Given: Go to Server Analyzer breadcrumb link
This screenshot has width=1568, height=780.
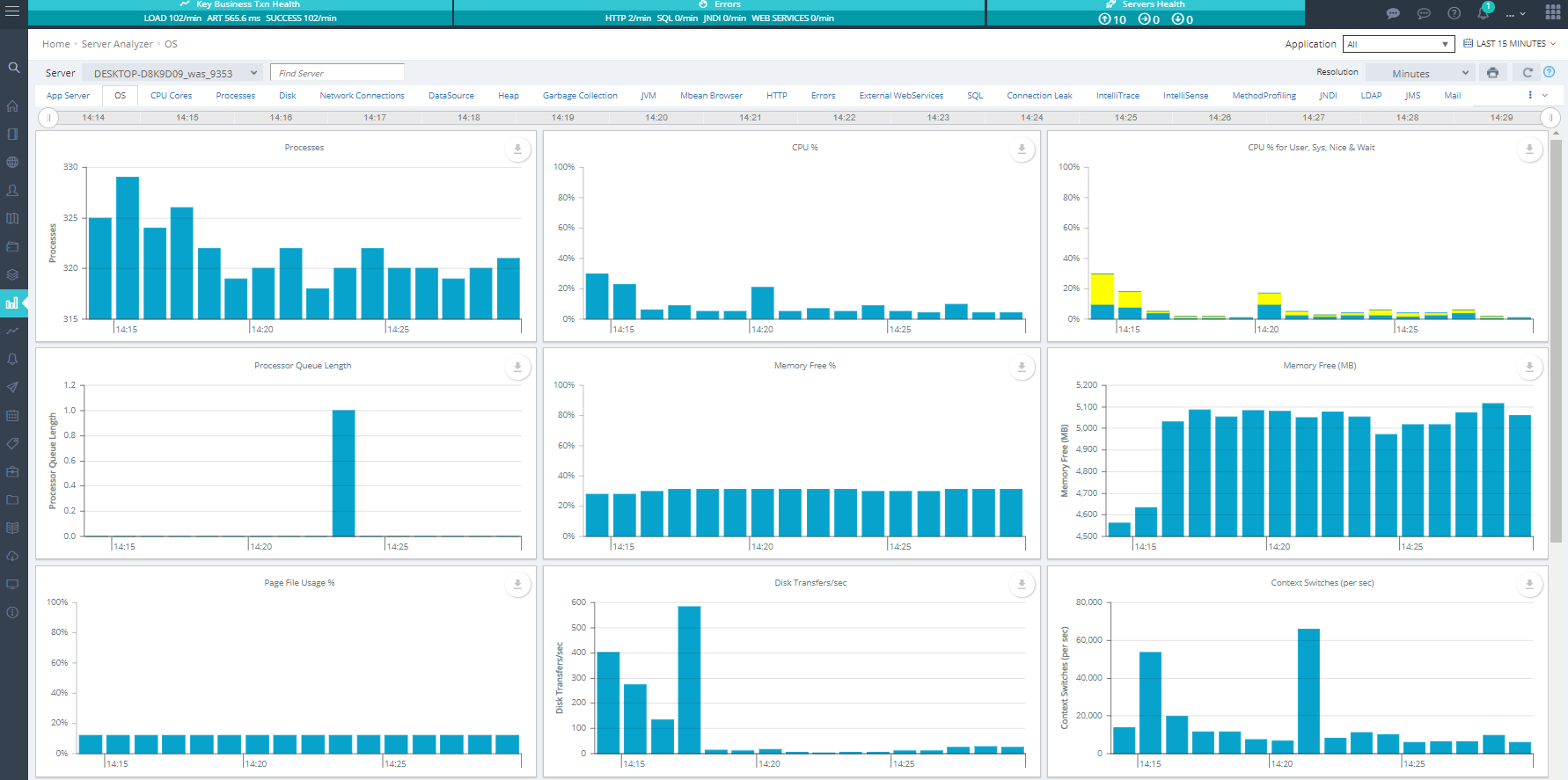Looking at the screenshot, I should click(x=117, y=44).
